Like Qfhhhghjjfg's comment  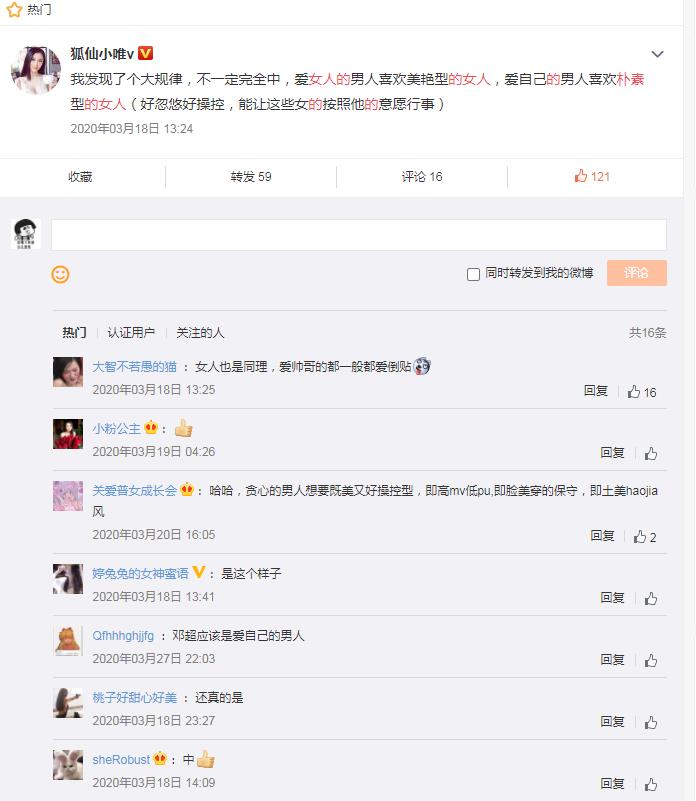coord(651,660)
